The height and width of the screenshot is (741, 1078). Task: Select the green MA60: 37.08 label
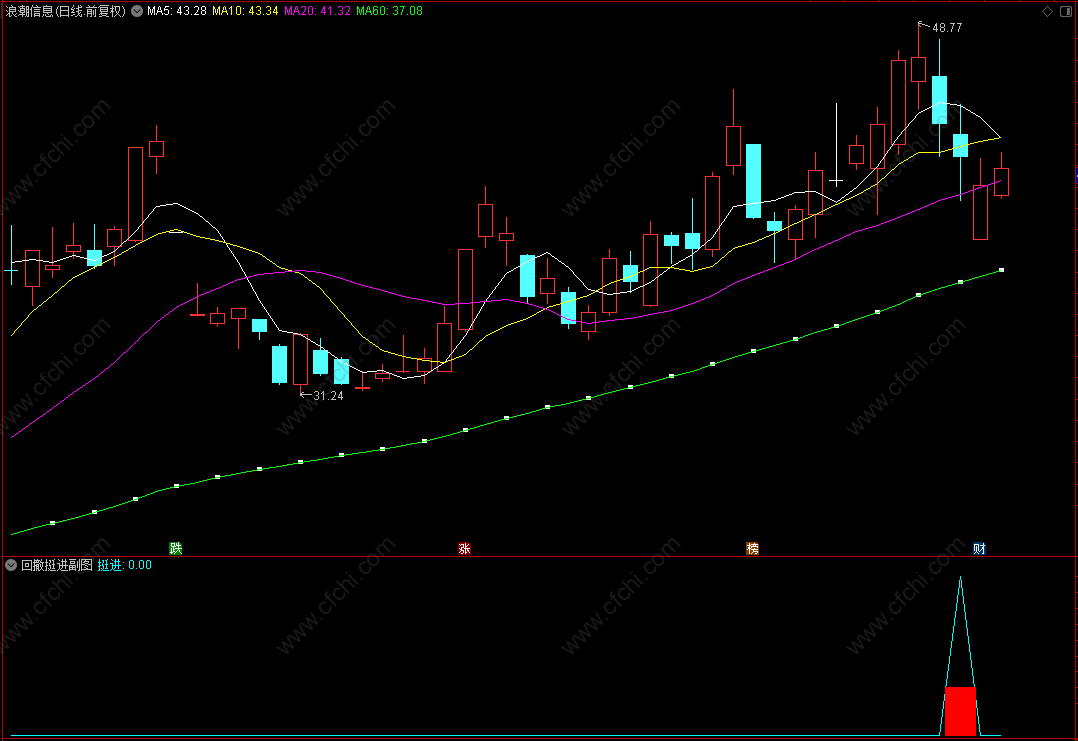(x=389, y=11)
